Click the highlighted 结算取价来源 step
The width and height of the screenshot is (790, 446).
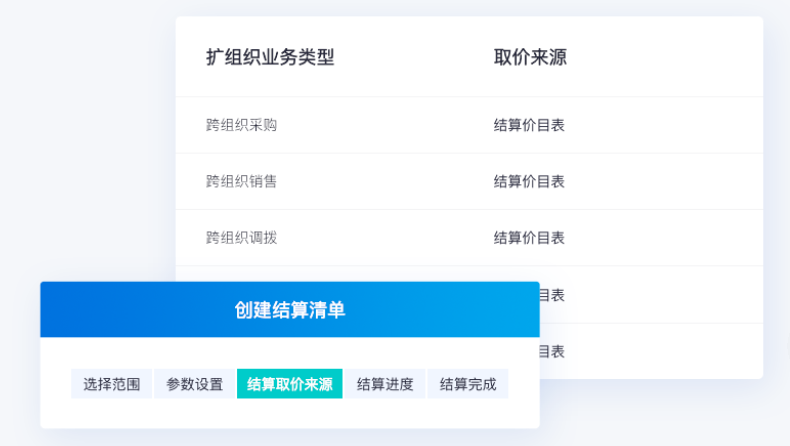290,384
